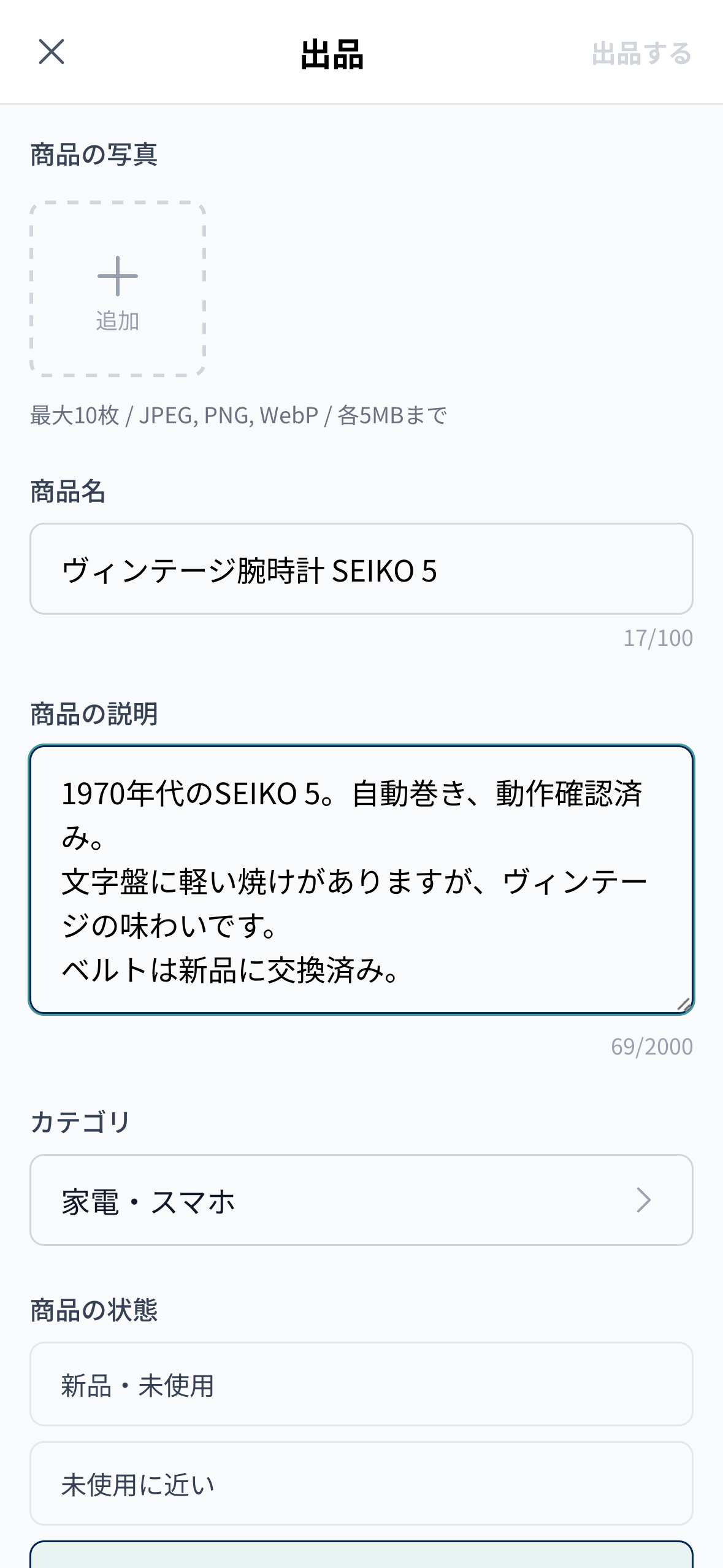Click the カテゴリ section label
723x1568 pixels.
click(x=80, y=1121)
